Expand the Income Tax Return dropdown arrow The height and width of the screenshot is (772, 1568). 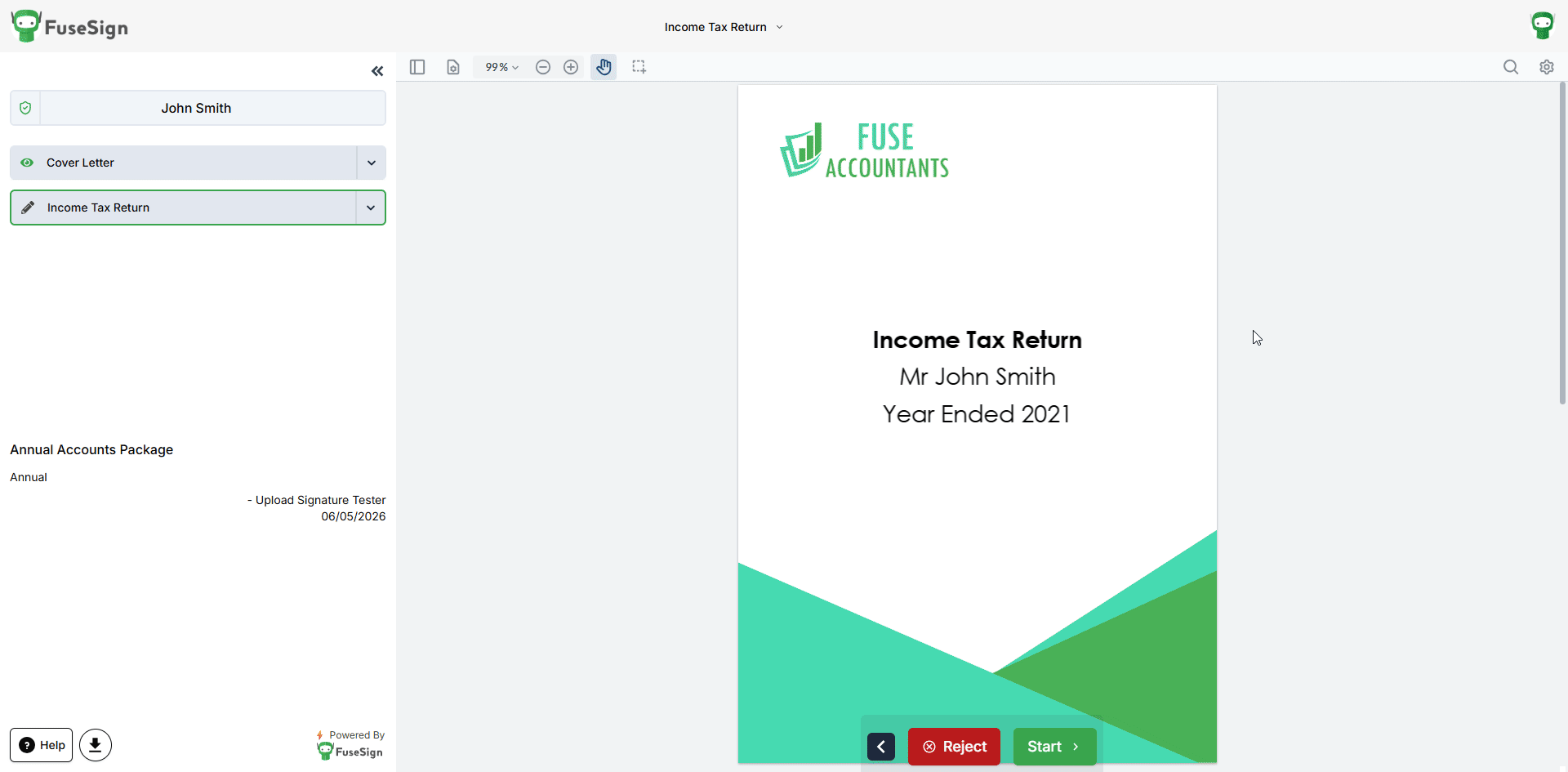pos(371,208)
